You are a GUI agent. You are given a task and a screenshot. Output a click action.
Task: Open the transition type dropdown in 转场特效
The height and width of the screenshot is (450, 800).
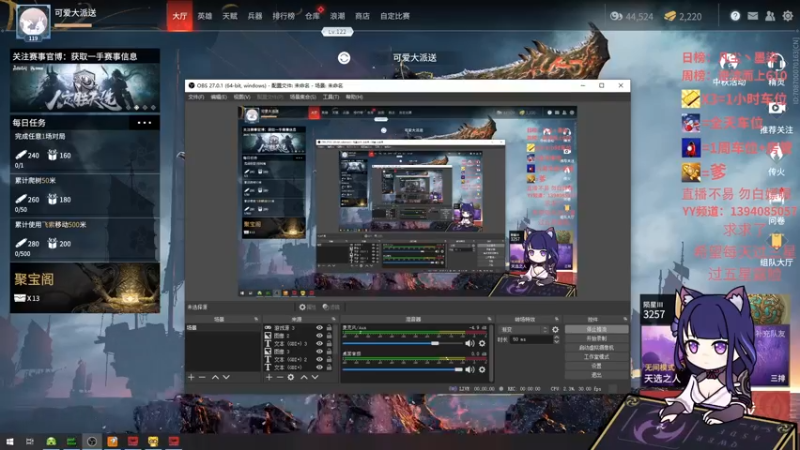[523, 330]
